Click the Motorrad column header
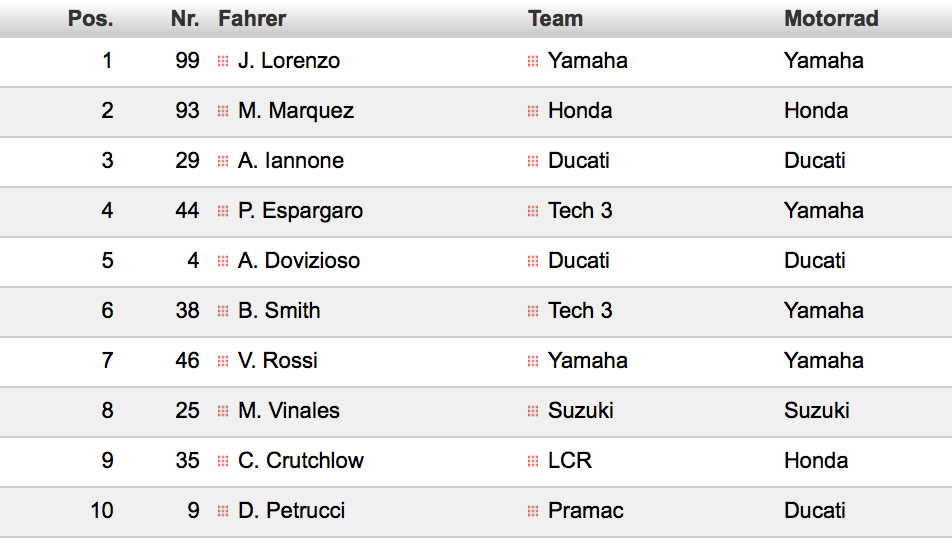The image size is (952, 540). pos(831,19)
